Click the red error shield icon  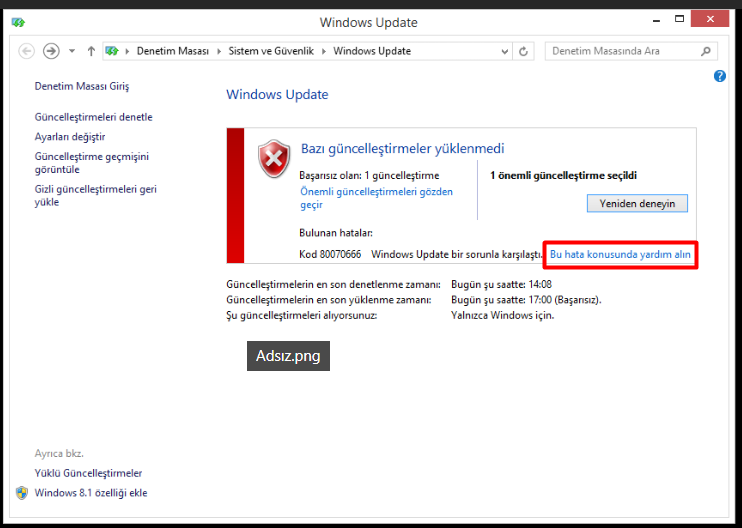(x=274, y=158)
